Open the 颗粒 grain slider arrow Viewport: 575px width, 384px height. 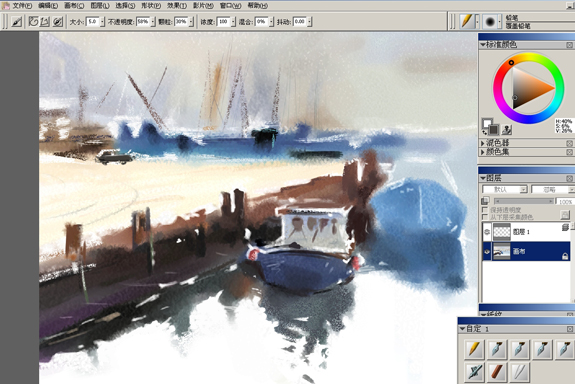coord(191,22)
